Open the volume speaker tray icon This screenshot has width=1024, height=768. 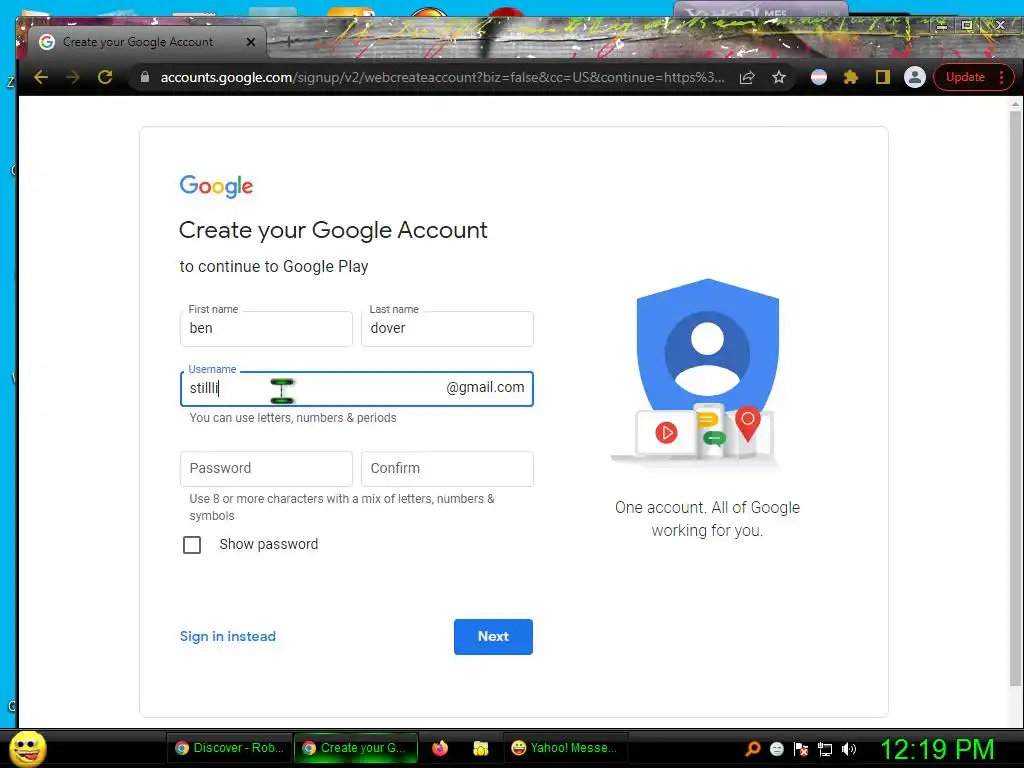pos(849,749)
